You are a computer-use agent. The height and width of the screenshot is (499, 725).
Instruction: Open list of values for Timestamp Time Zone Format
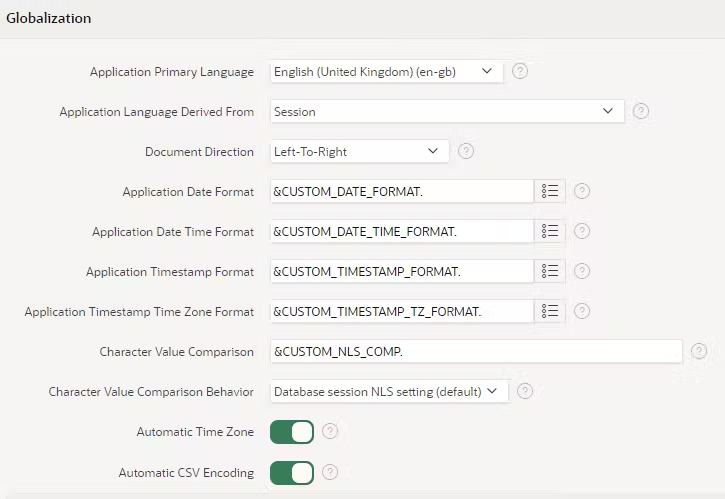(x=550, y=311)
